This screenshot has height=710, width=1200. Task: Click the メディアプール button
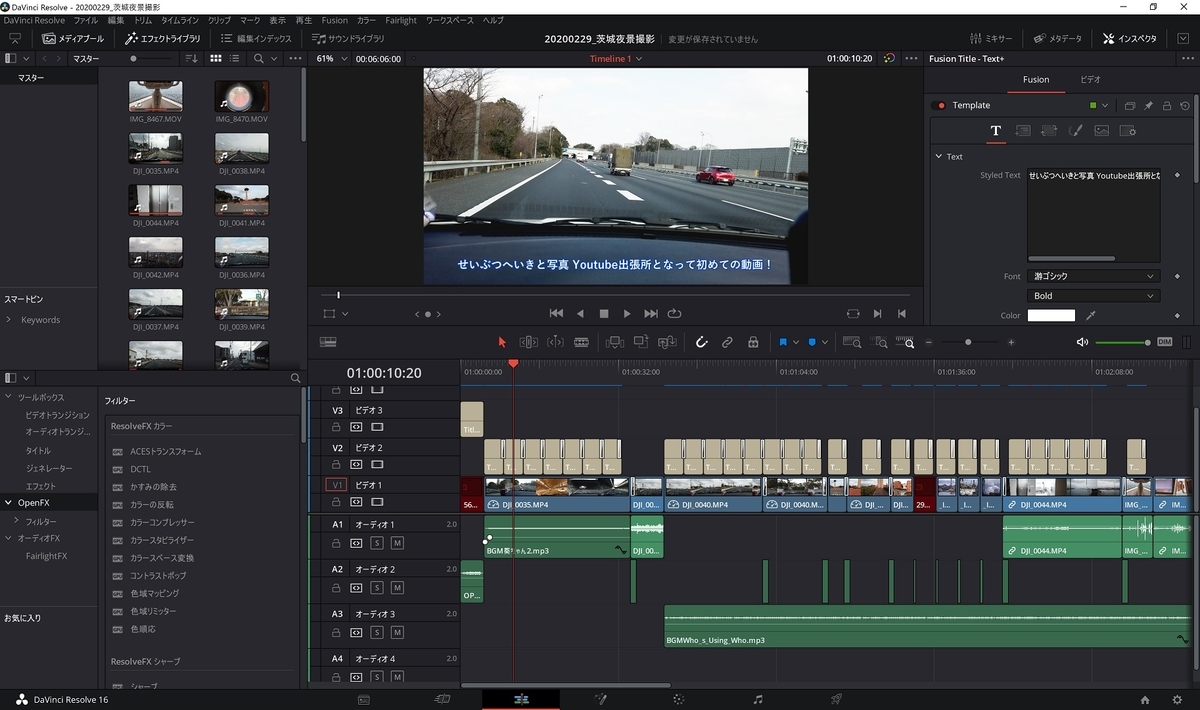(x=74, y=39)
